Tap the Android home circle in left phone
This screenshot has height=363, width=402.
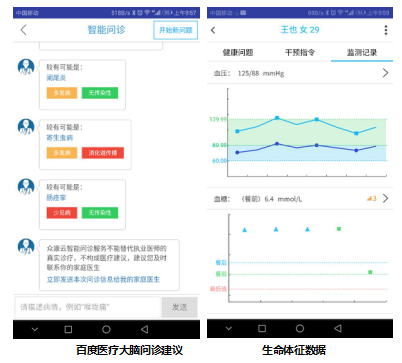click(x=106, y=329)
